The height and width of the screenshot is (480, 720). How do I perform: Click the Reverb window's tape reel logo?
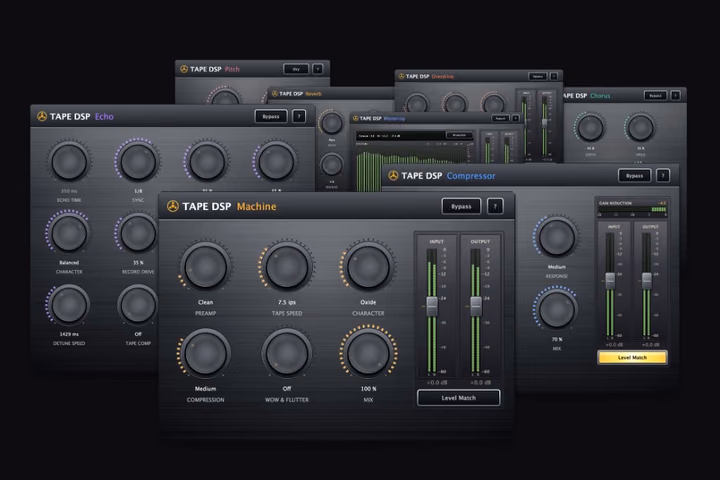[x=275, y=94]
